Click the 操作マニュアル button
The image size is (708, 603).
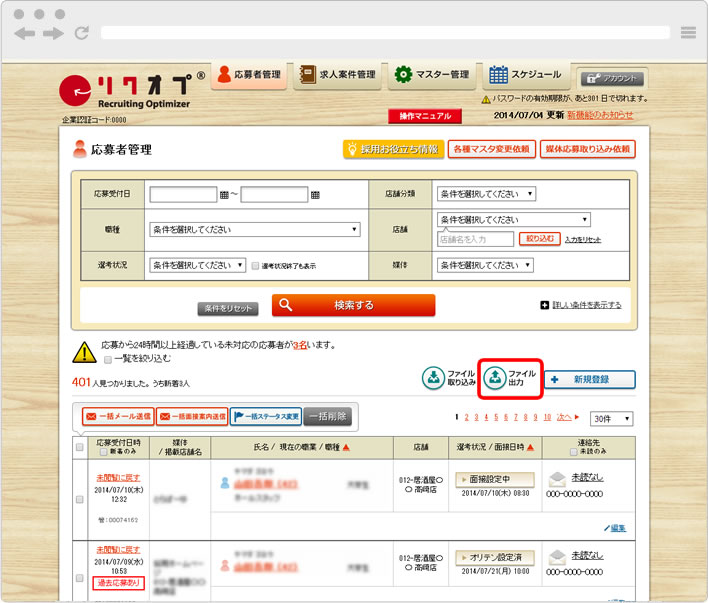click(x=425, y=116)
